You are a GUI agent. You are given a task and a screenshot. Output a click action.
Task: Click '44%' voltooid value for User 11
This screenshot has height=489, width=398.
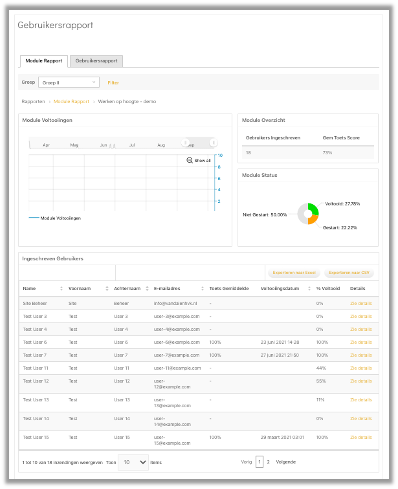click(321, 368)
